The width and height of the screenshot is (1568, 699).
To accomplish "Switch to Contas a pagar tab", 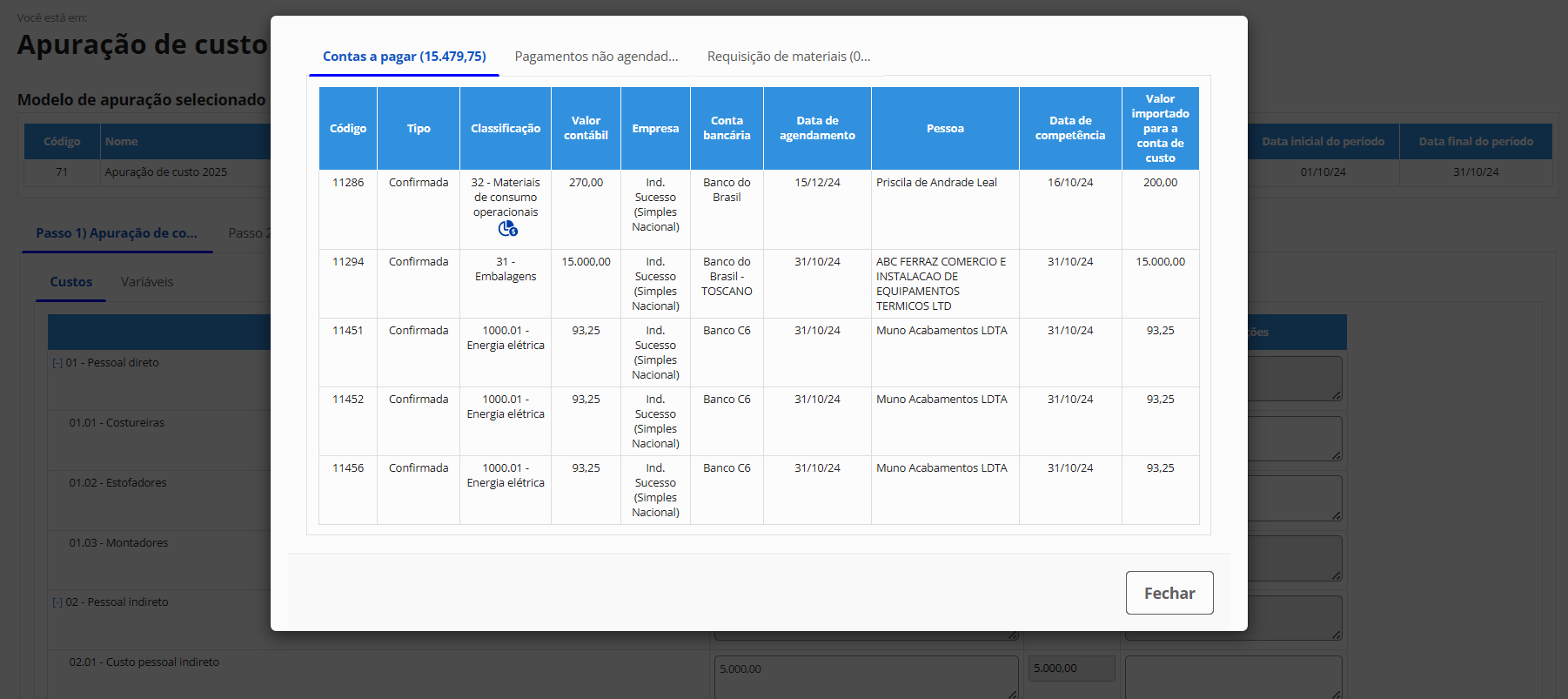I will pos(404,57).
